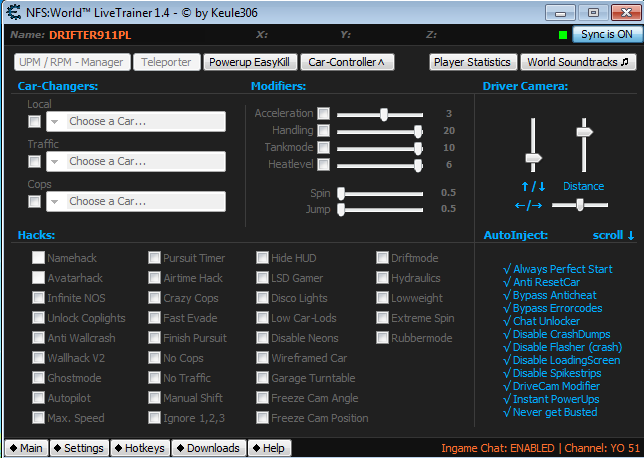Tick the Handling modifier checkbox
The height and width of the screenshot is (458, 644).
point(324,131)
